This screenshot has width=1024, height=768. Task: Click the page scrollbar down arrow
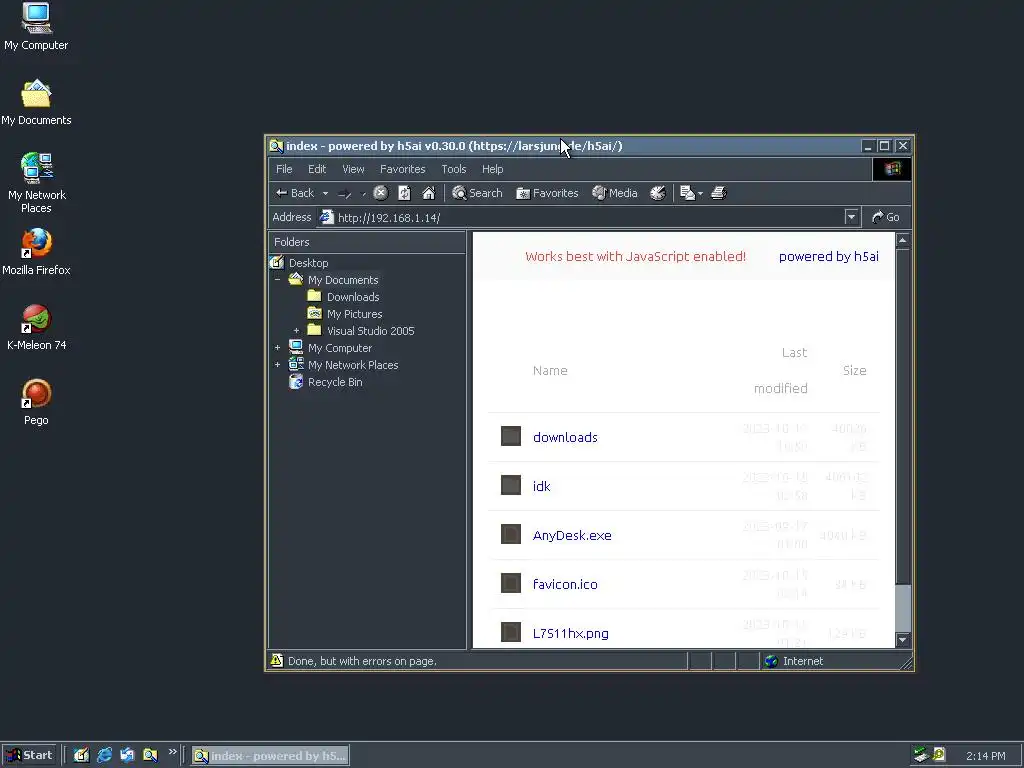[903, 640]
